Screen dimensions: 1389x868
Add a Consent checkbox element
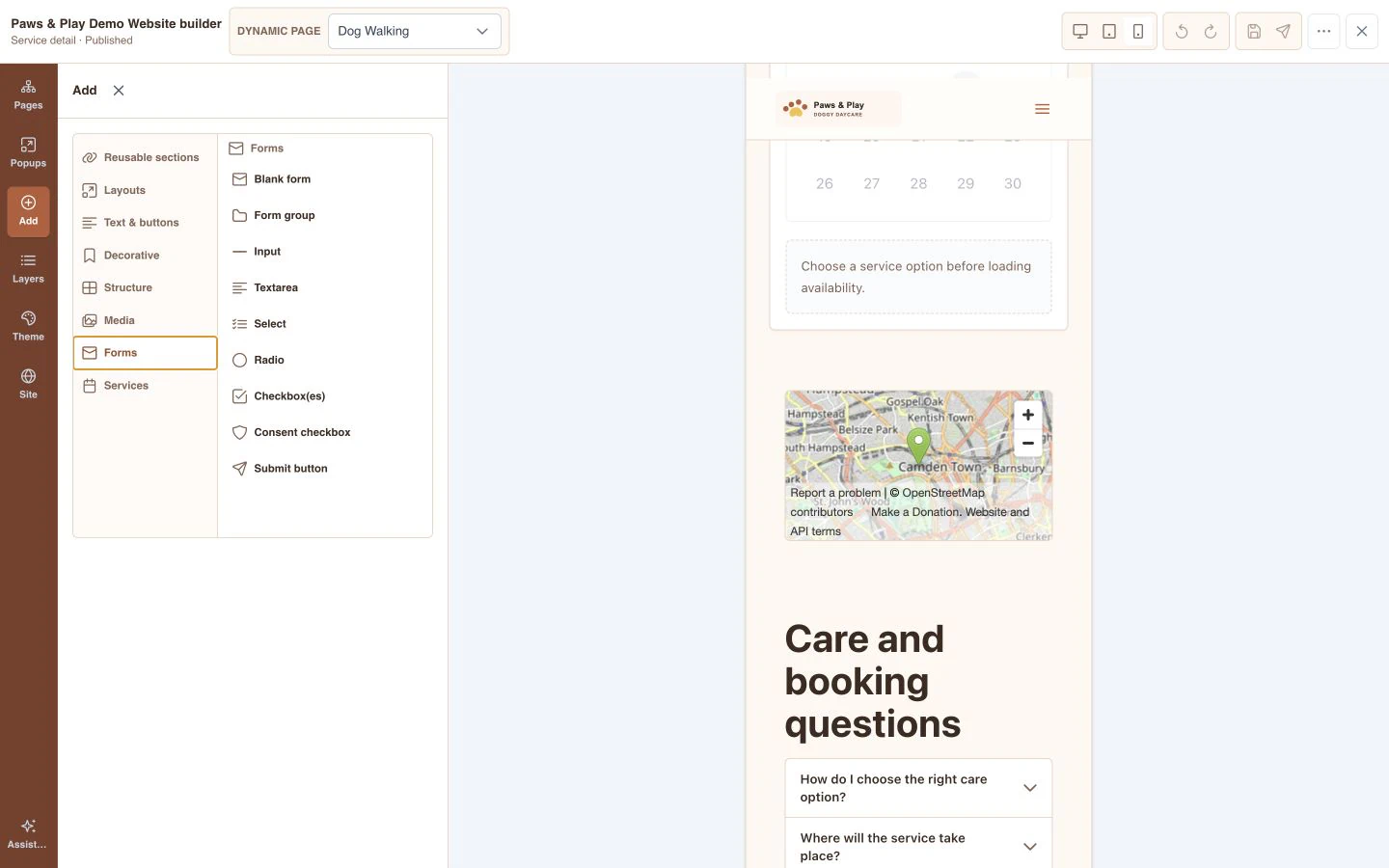(325, 433)
